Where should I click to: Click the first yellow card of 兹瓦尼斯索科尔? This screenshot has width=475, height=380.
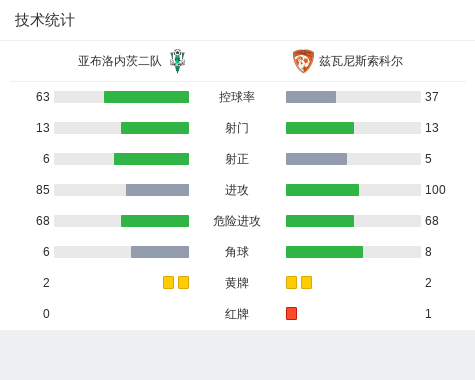291,282
